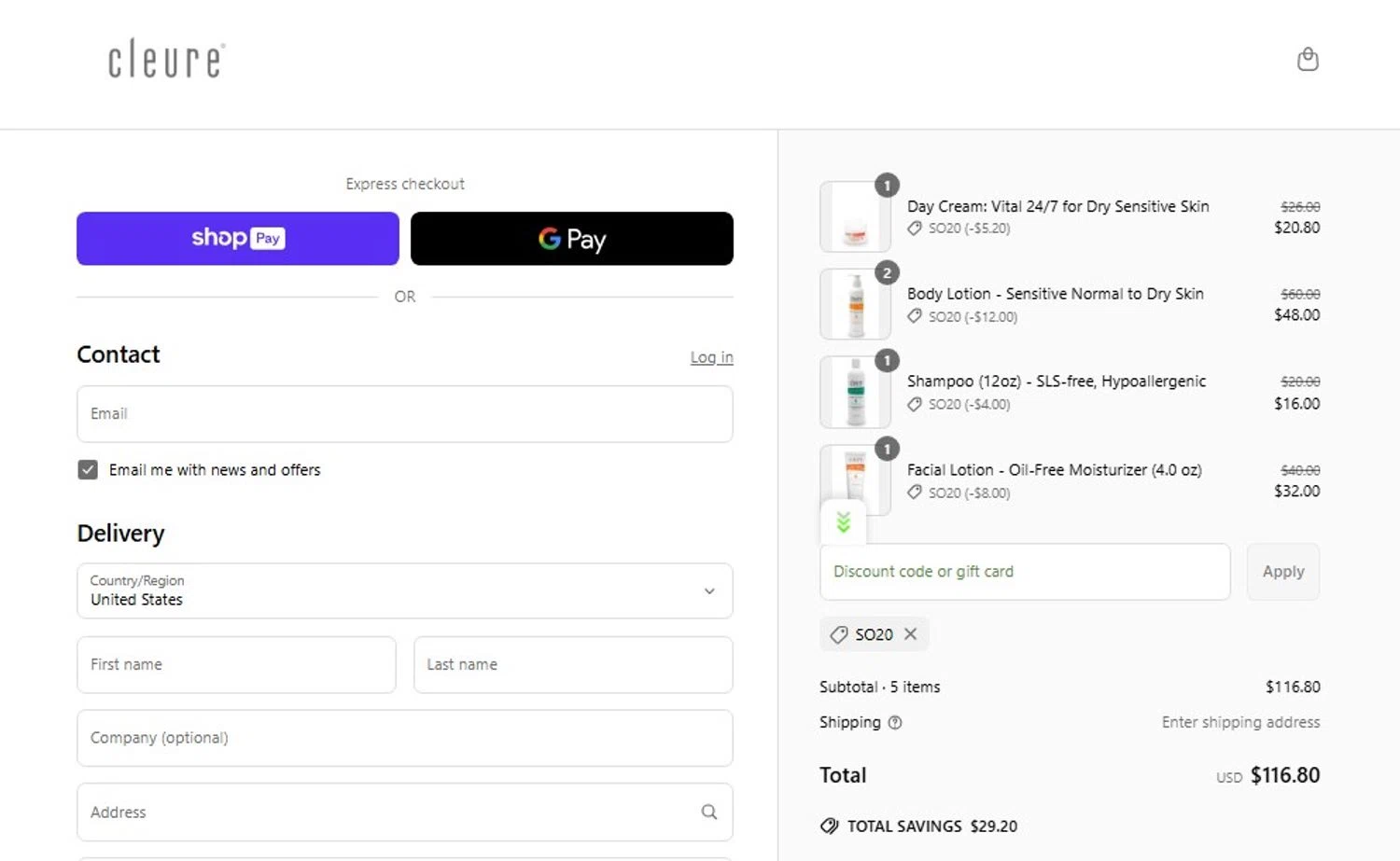Pay with Shop Pay express button

coord(238,239)
